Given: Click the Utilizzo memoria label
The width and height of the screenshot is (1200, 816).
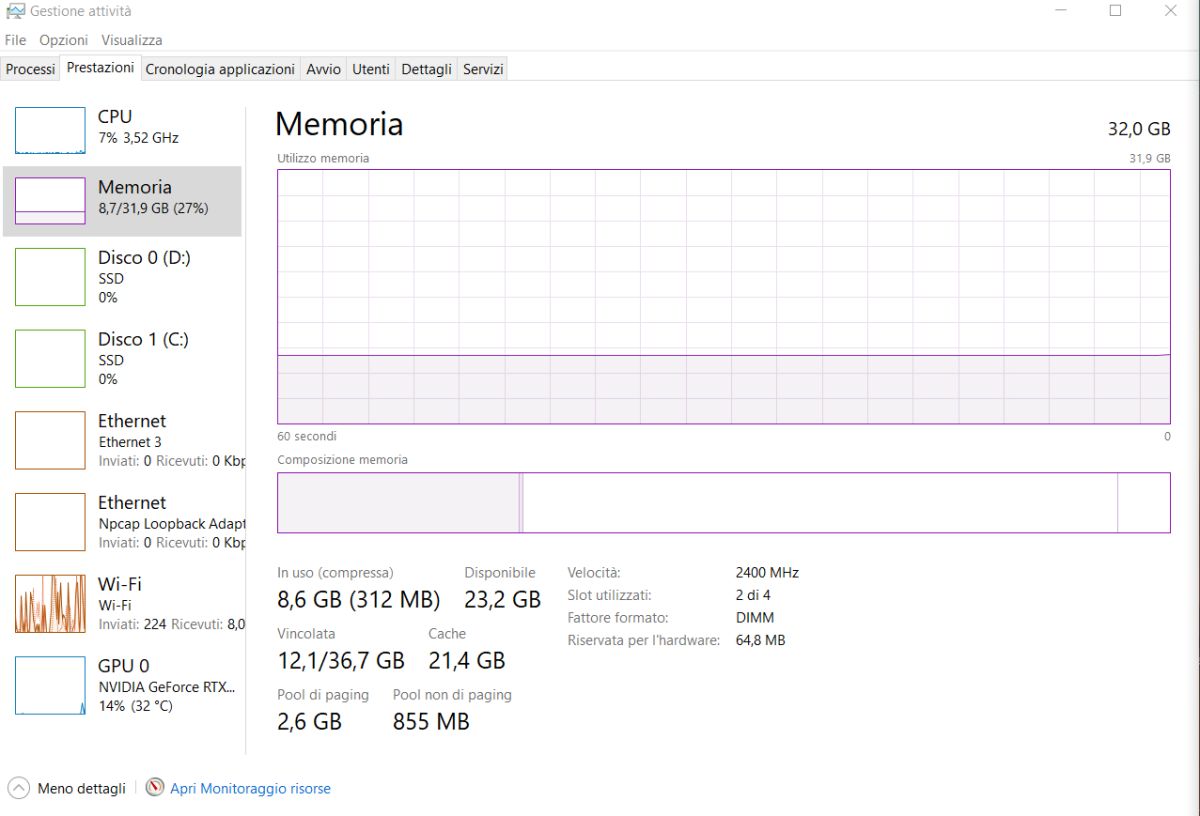Looking at the screenshot, I should tap(323, 158).
